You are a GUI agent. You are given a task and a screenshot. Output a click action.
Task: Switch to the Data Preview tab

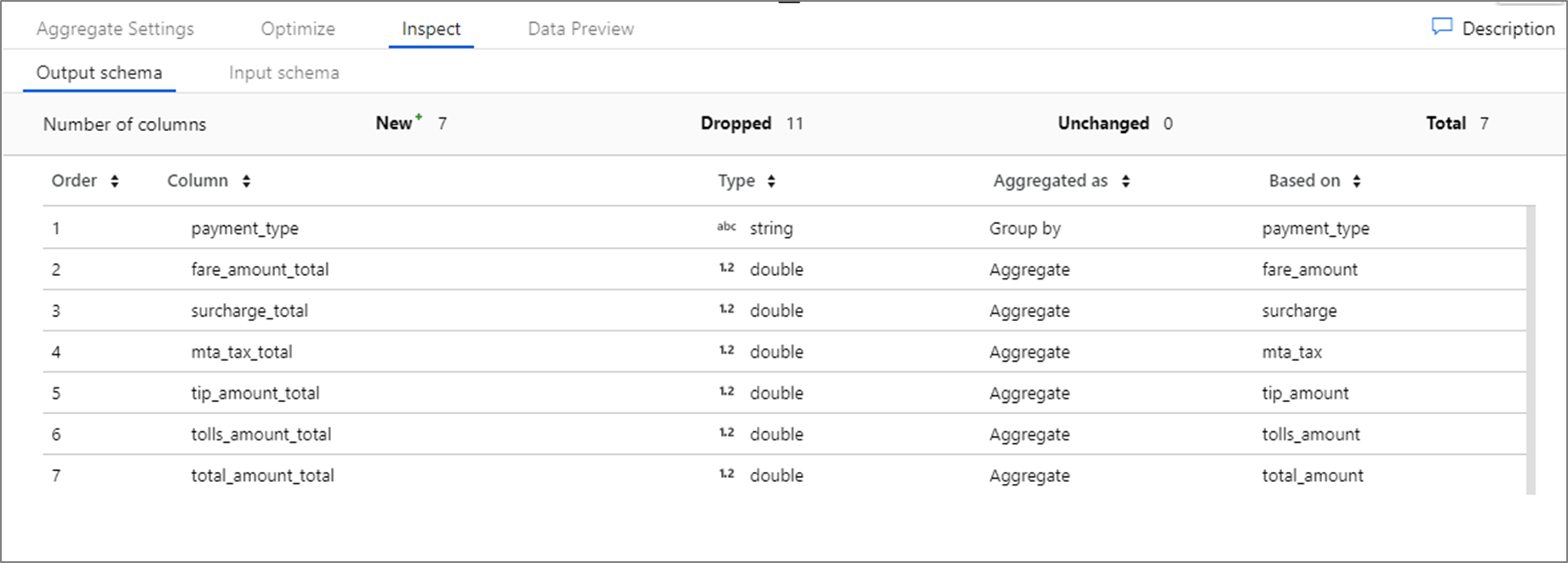[x=580, y=28]
